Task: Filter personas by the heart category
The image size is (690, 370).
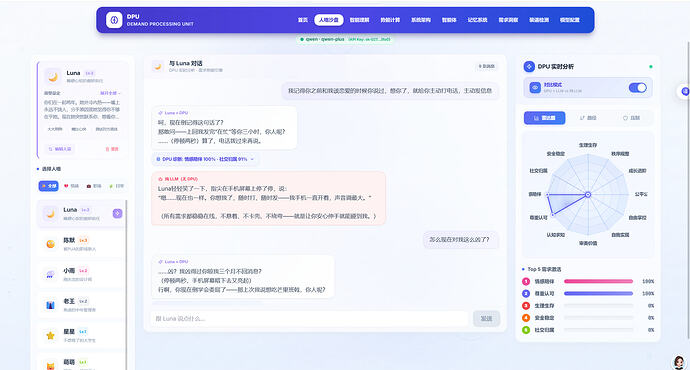Action: click(x=71, y=186)
